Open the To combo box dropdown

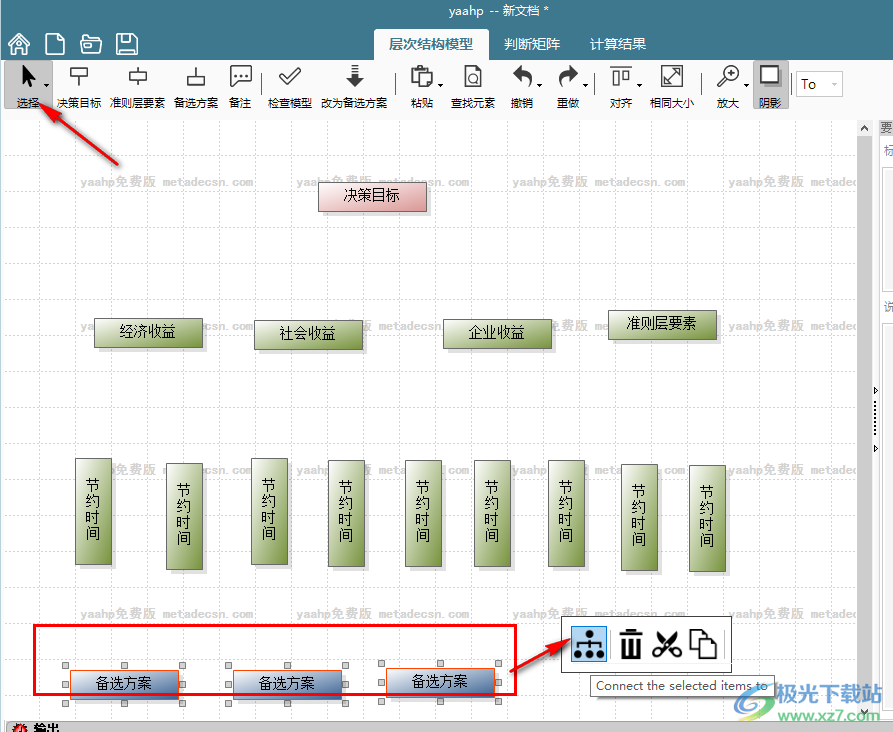coord(837,84)
